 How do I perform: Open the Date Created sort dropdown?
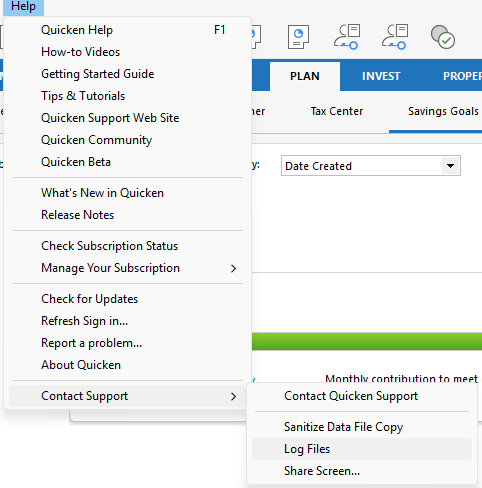point(371,166)
